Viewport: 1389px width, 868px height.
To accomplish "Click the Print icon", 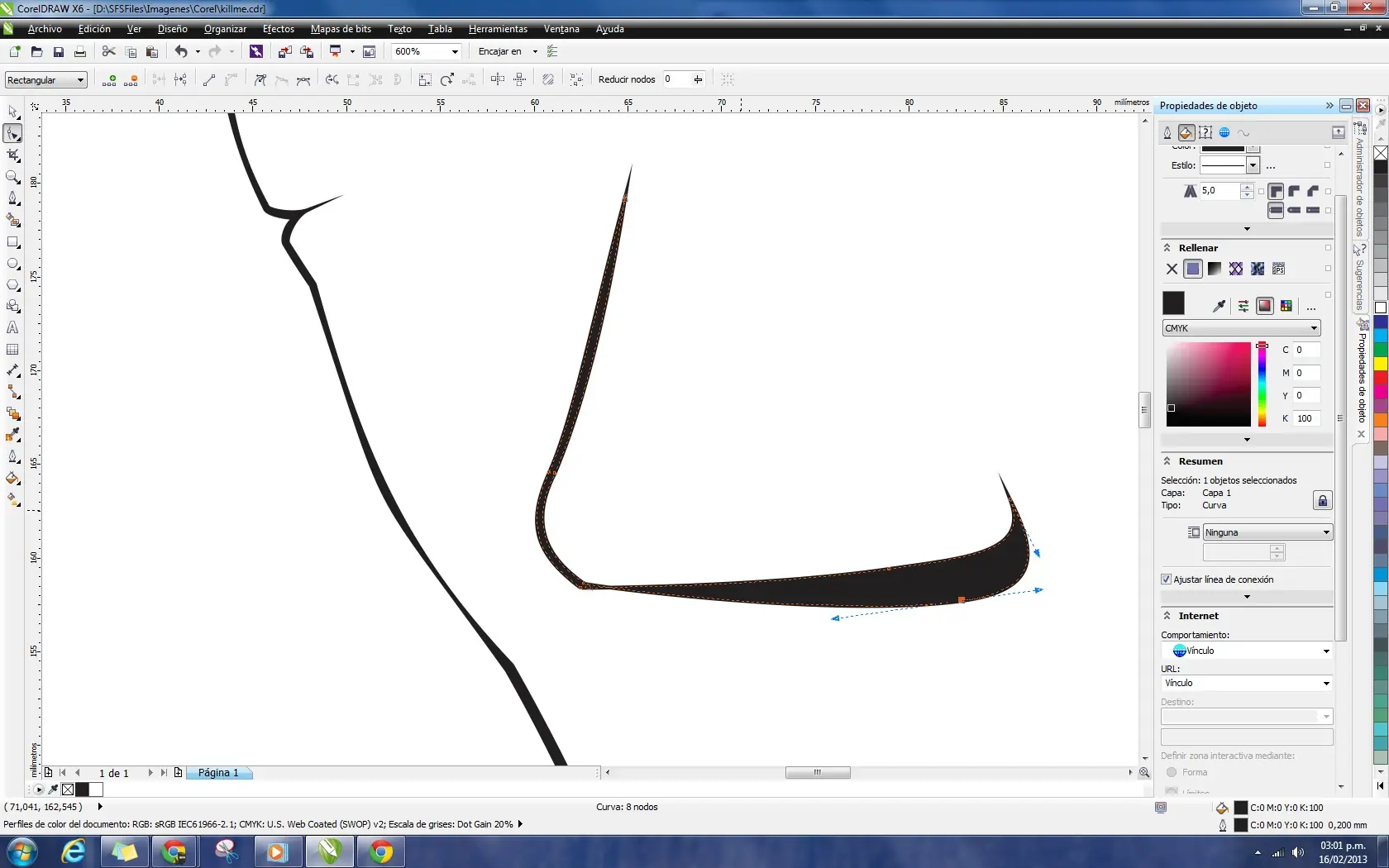I will (80, 51).
